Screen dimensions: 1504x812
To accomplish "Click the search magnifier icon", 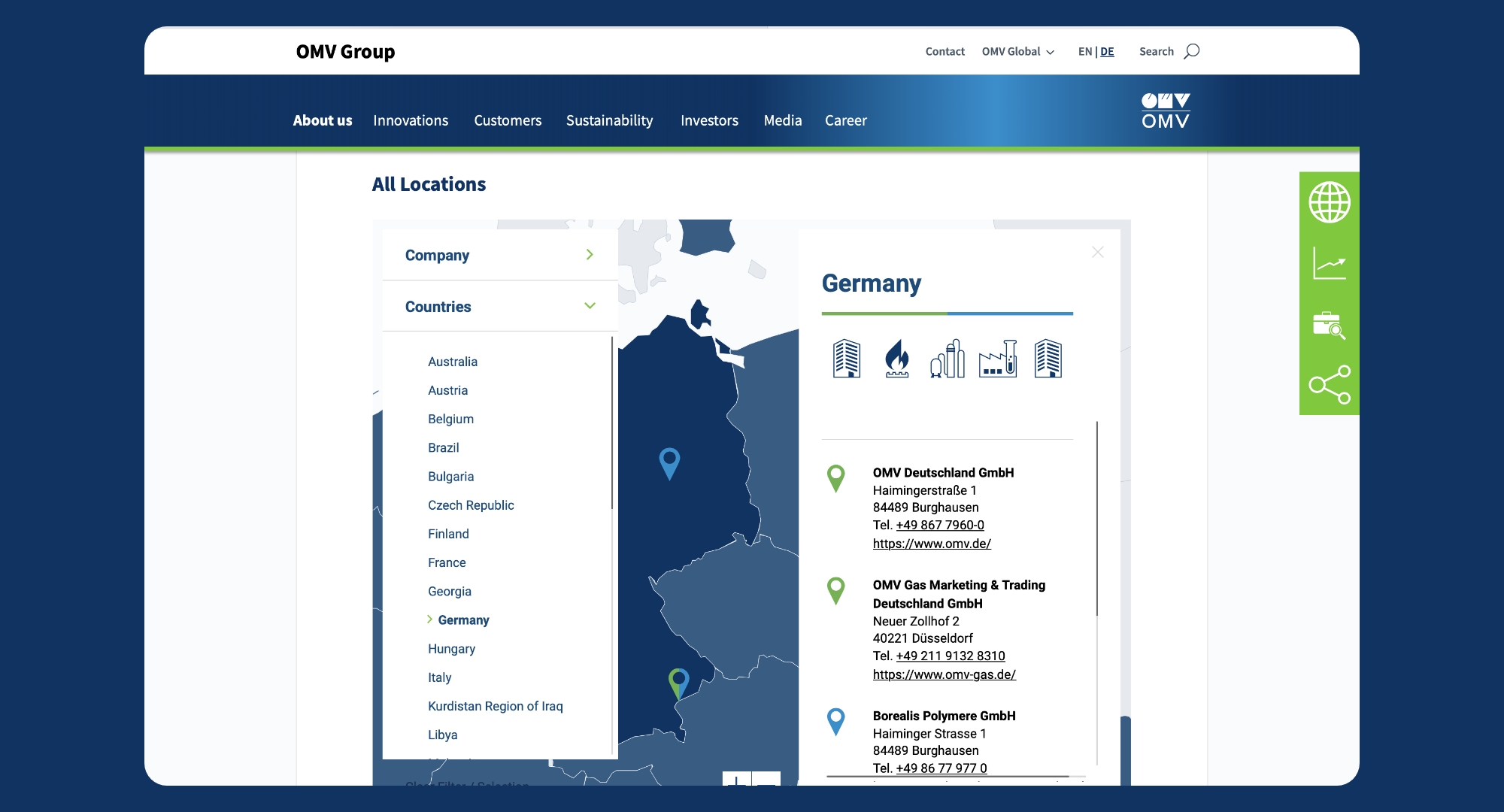I will click(1191, 51).
